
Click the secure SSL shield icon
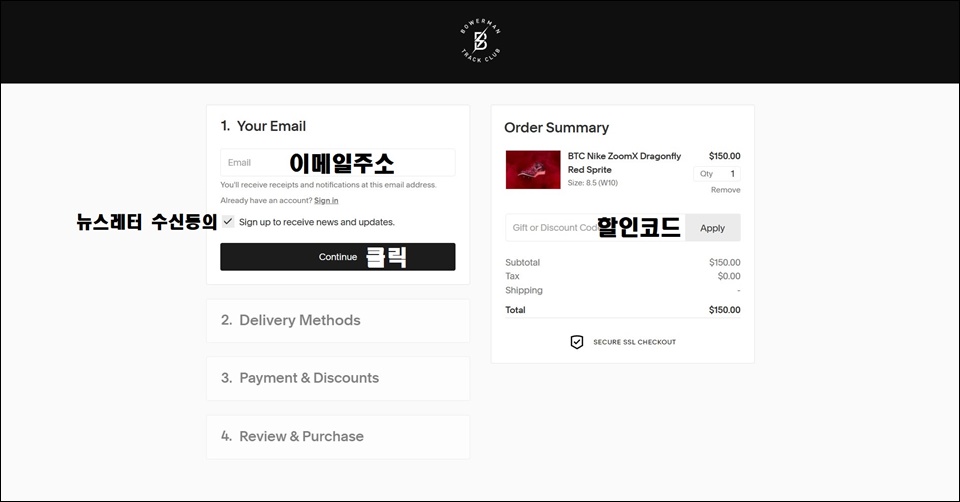(577, 342)
